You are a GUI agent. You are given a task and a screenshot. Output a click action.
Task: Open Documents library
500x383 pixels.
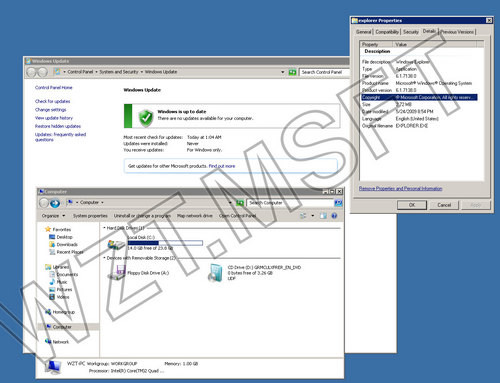point(64,274)
